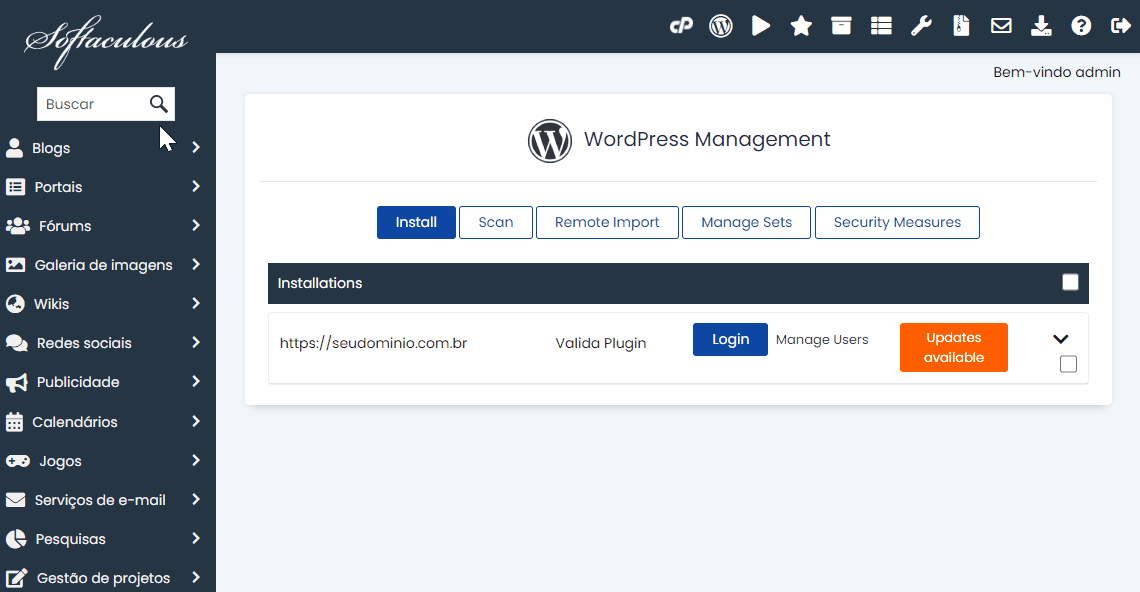Click the Jogos gamepad icon
Viewport: 1140px width, 592px height.
[x=17, y=461]
